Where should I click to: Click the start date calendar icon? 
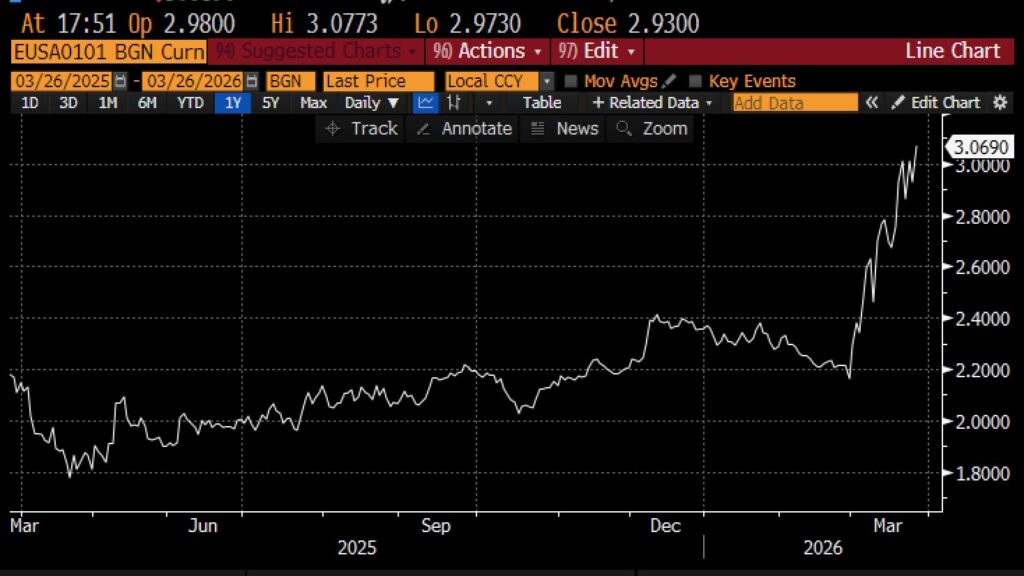122,82
